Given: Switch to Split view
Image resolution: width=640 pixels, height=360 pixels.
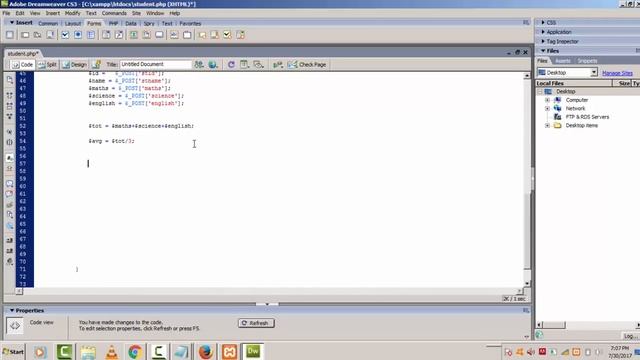Looking at the screenshot, I should [48, 64].
